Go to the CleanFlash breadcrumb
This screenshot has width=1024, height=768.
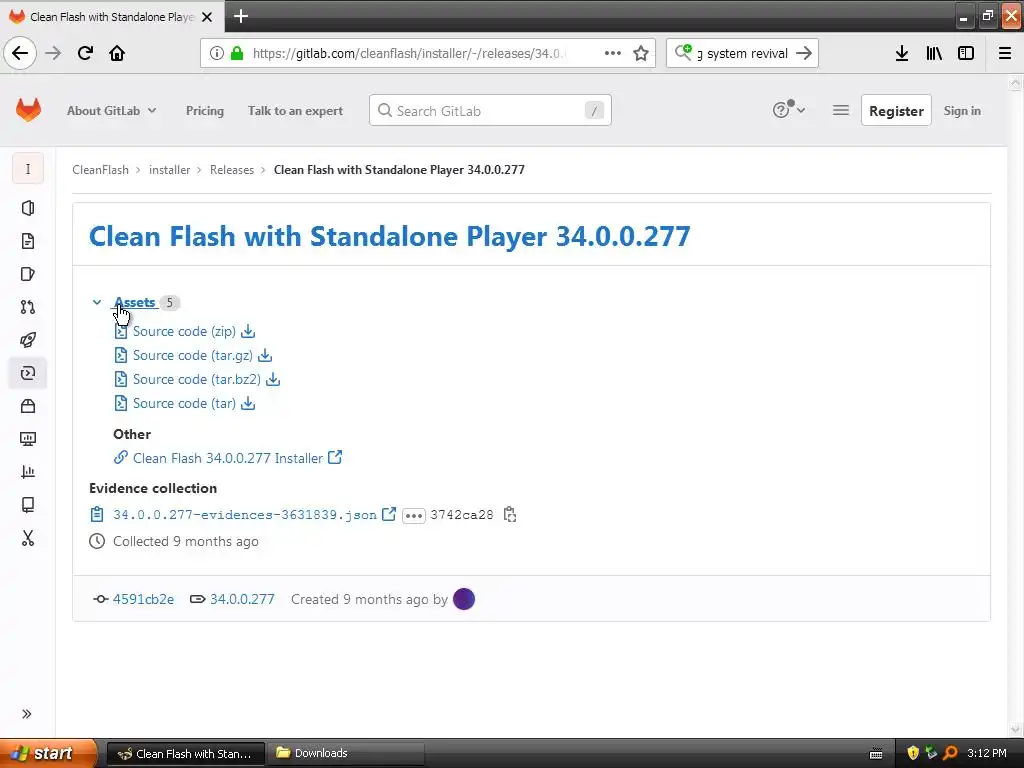tap(101, 170)
